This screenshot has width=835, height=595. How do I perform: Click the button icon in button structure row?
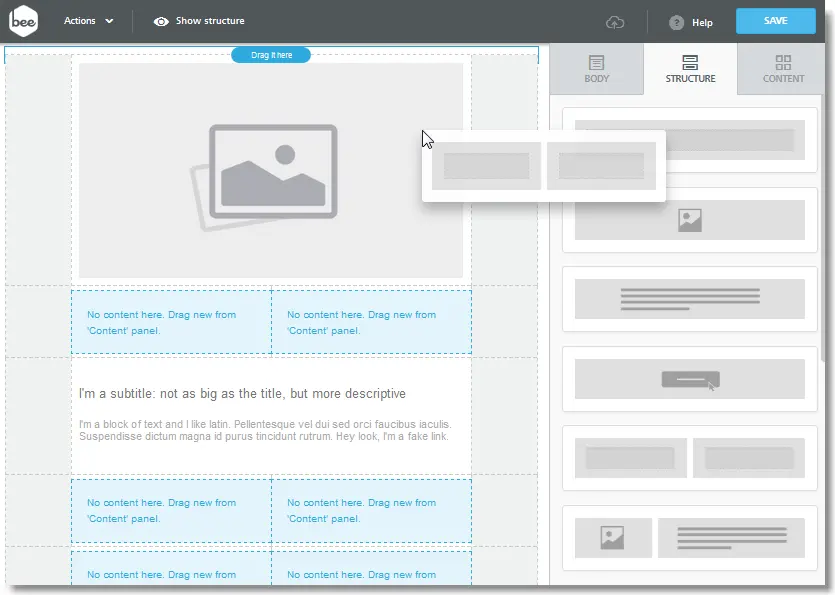[691, 380]
